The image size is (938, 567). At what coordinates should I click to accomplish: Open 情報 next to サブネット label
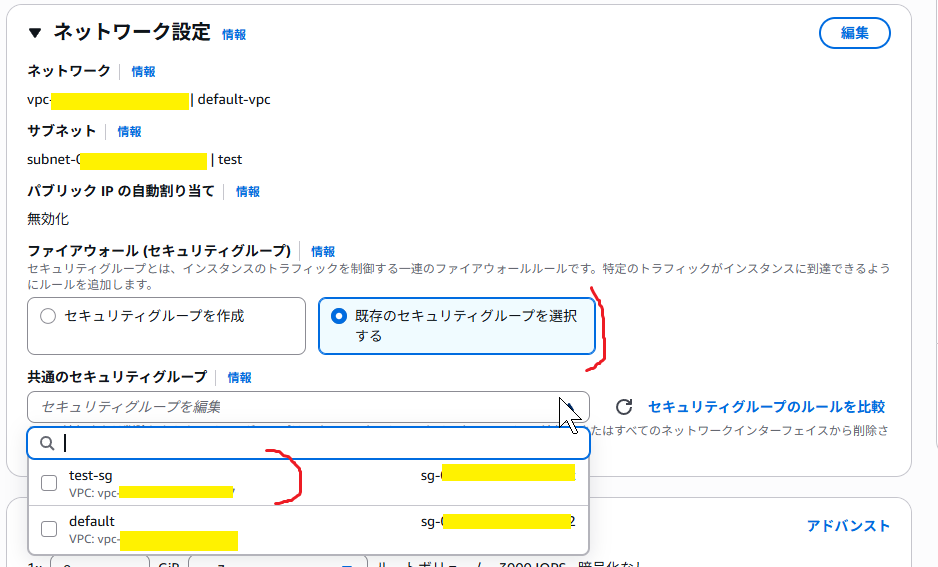coord(129,132)
